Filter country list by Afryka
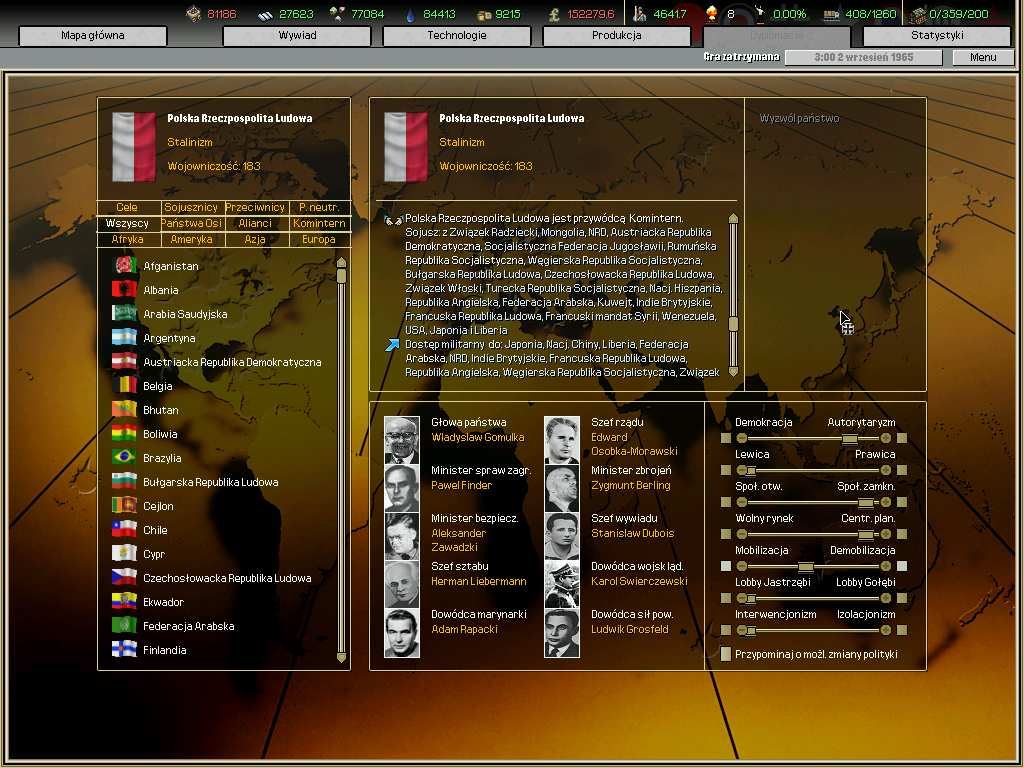 (x=127, y=239)
